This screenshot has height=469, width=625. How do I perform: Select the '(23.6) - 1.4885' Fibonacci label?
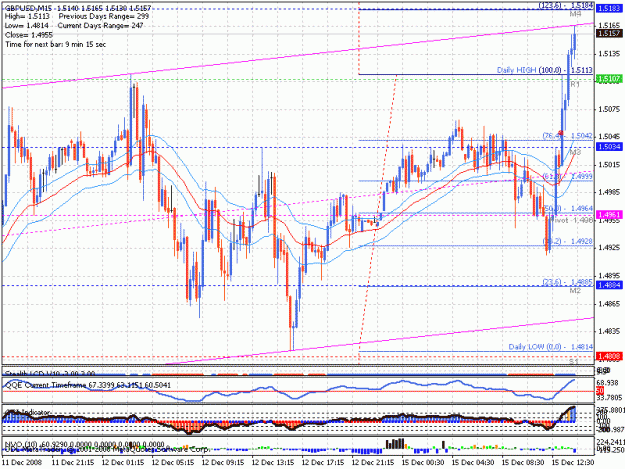coord(568,282)
